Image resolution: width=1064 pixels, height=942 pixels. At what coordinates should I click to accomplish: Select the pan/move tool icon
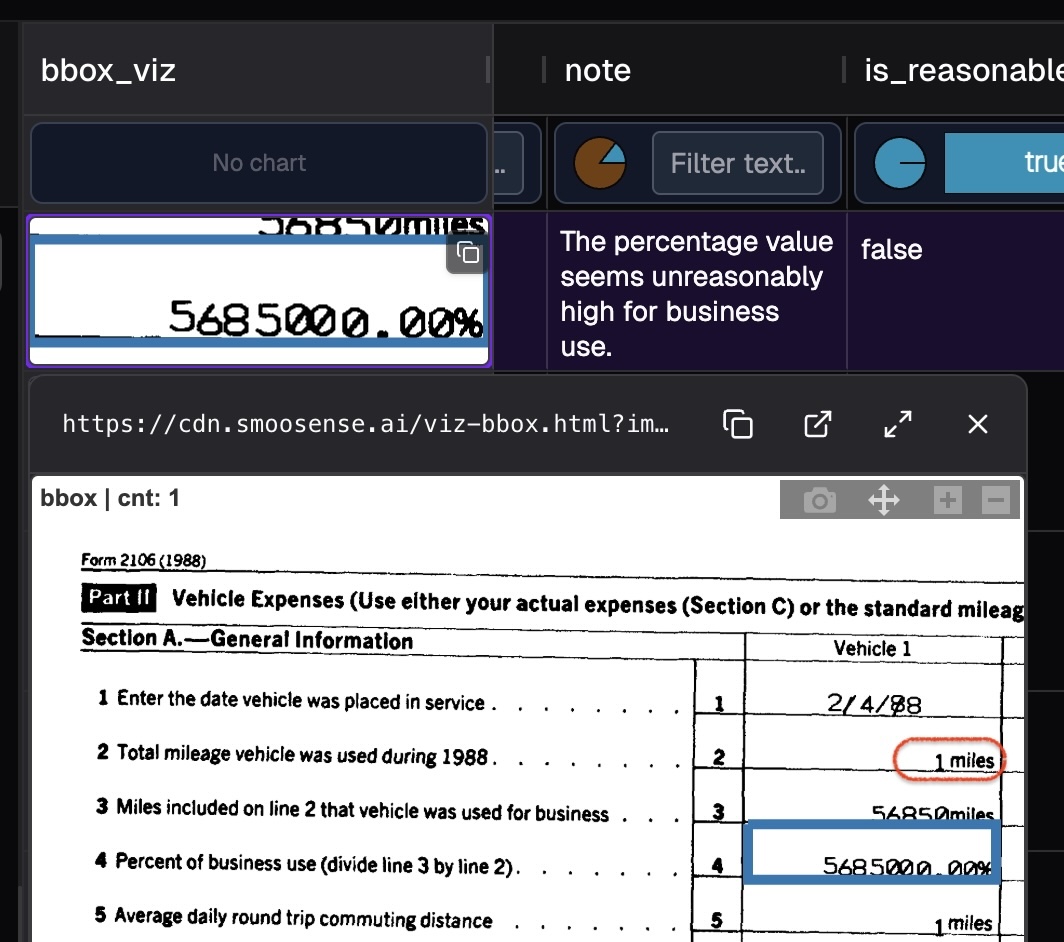pyautogui.click(x=884, y=500)
